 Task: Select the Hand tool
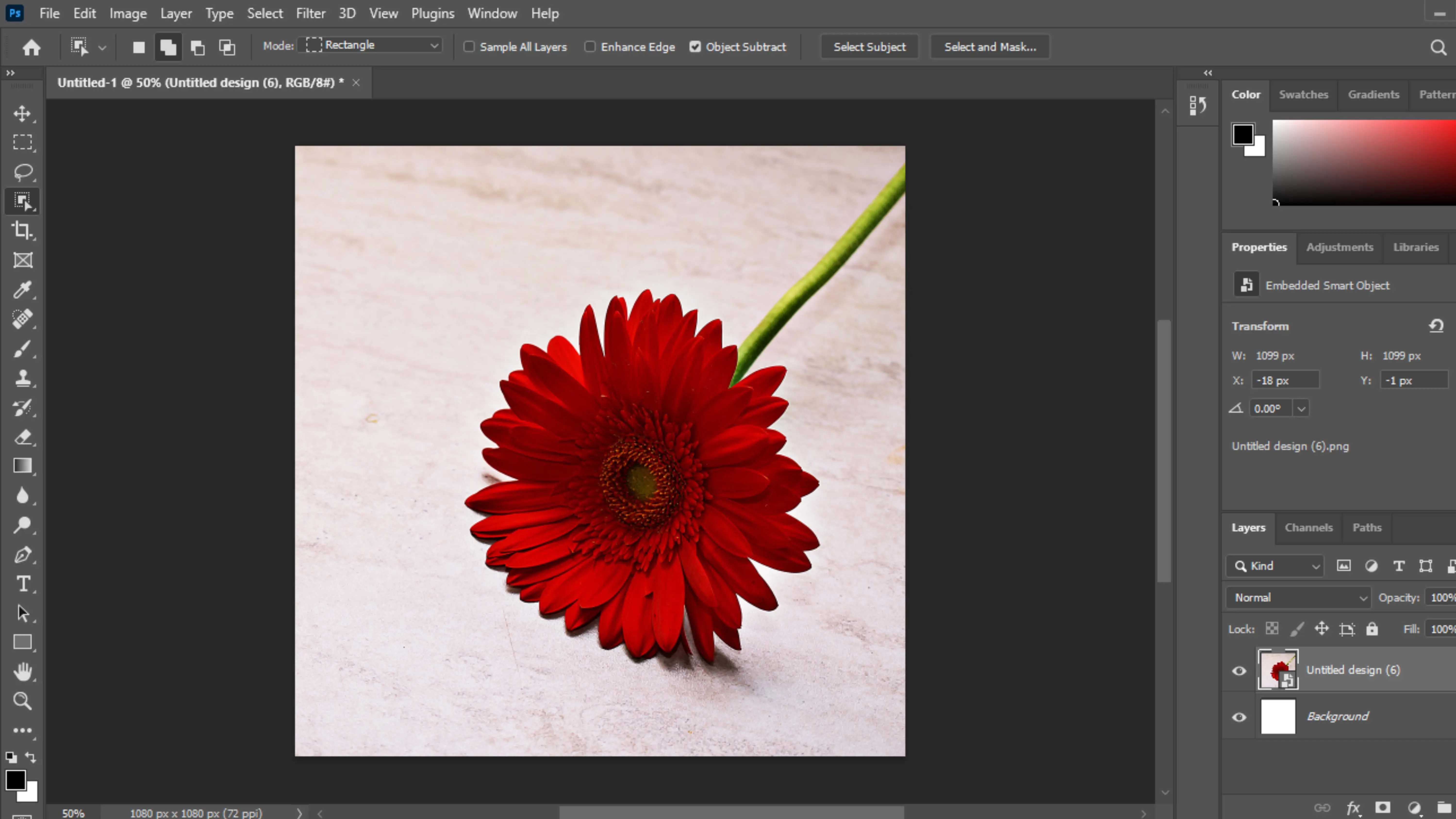click(x=23, y=672)
